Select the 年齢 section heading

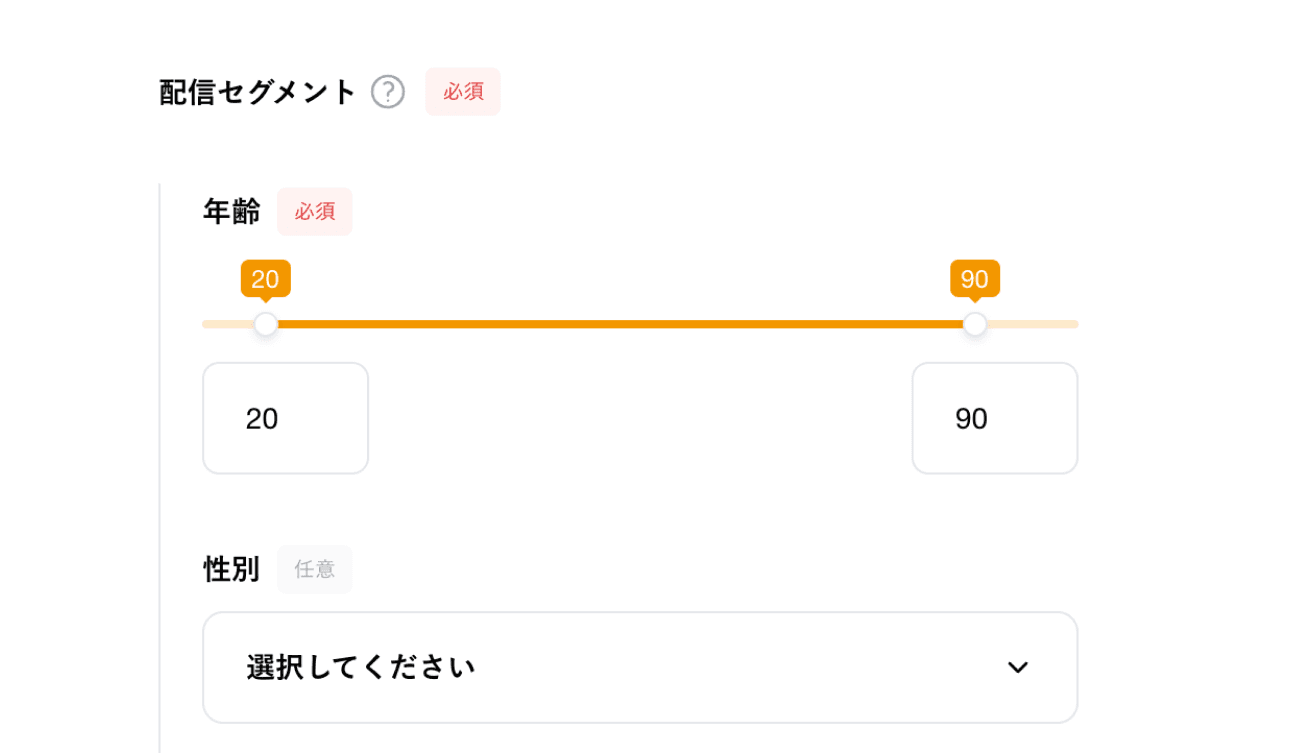pos(231,211)
